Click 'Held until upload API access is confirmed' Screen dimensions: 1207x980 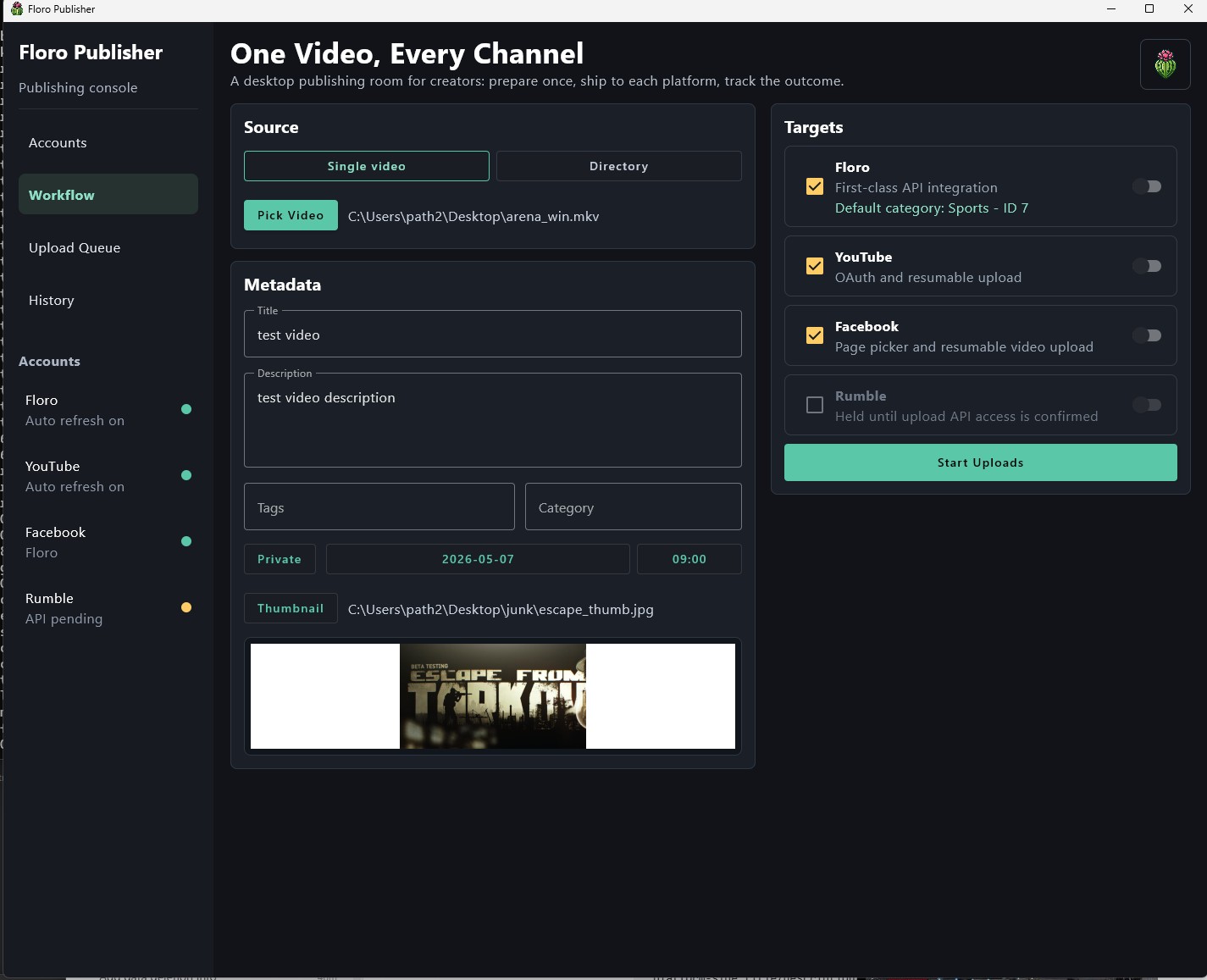point(966,416)
